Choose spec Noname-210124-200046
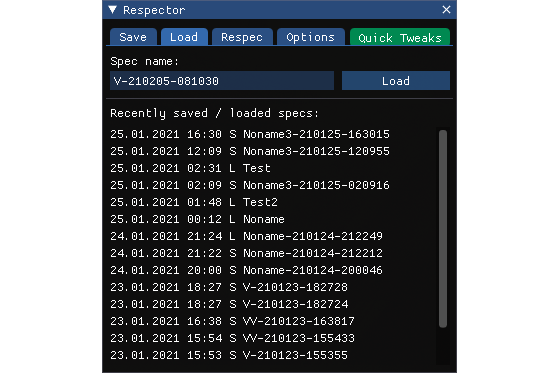Image resolution: width=559 pixels, height=373 pixels. pos(246,270)
